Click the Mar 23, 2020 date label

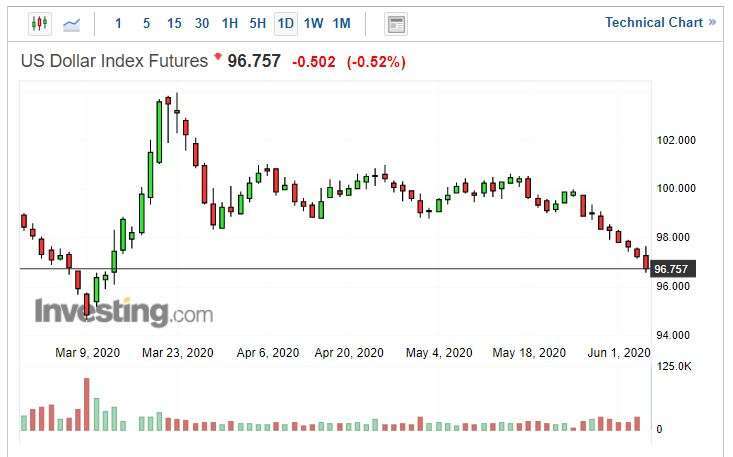coord(178,352)
